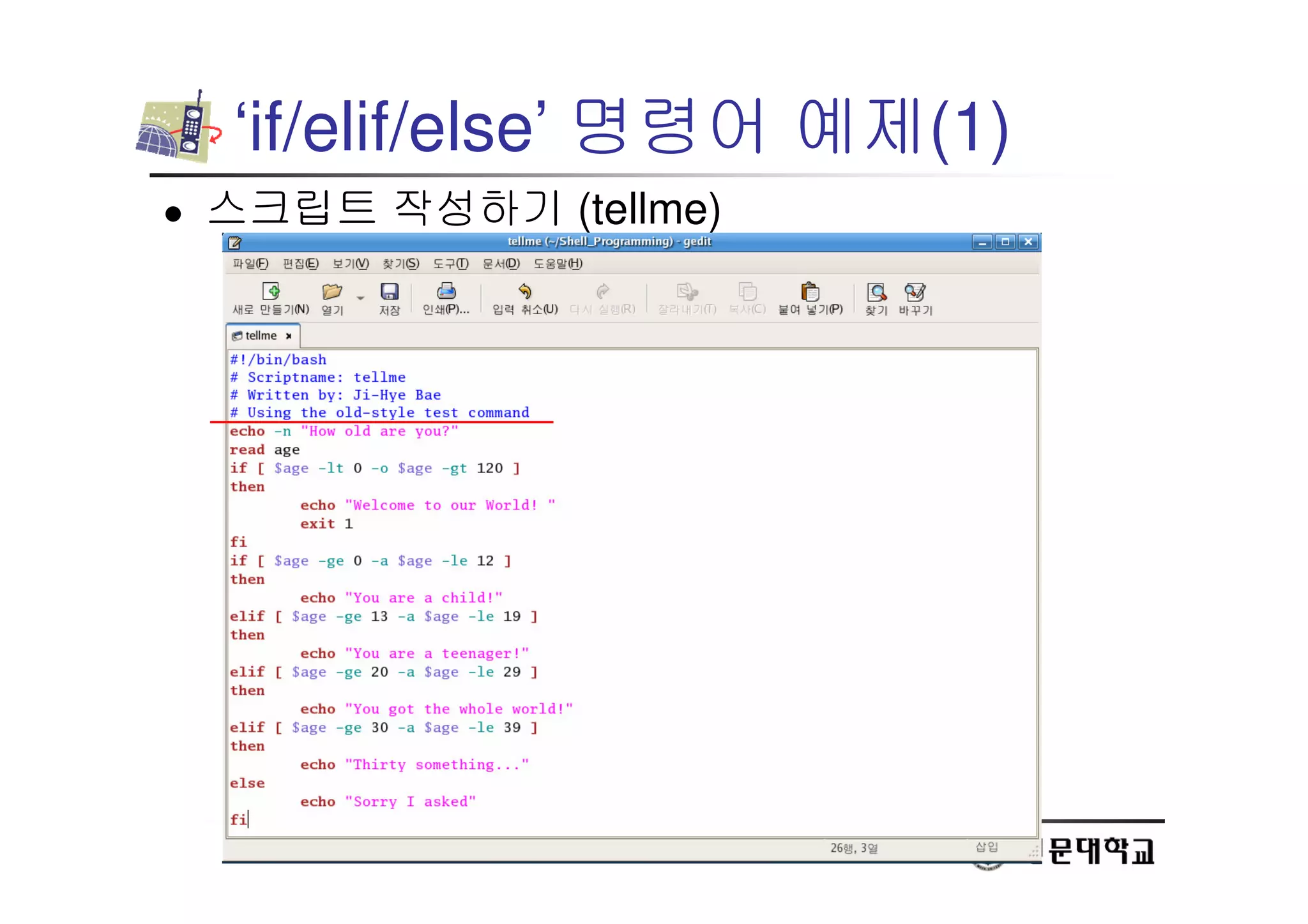This screenshot has height=924, width=1308.
Task: Open the 도구(T) tools menu
Action: (x=450, y=264)
